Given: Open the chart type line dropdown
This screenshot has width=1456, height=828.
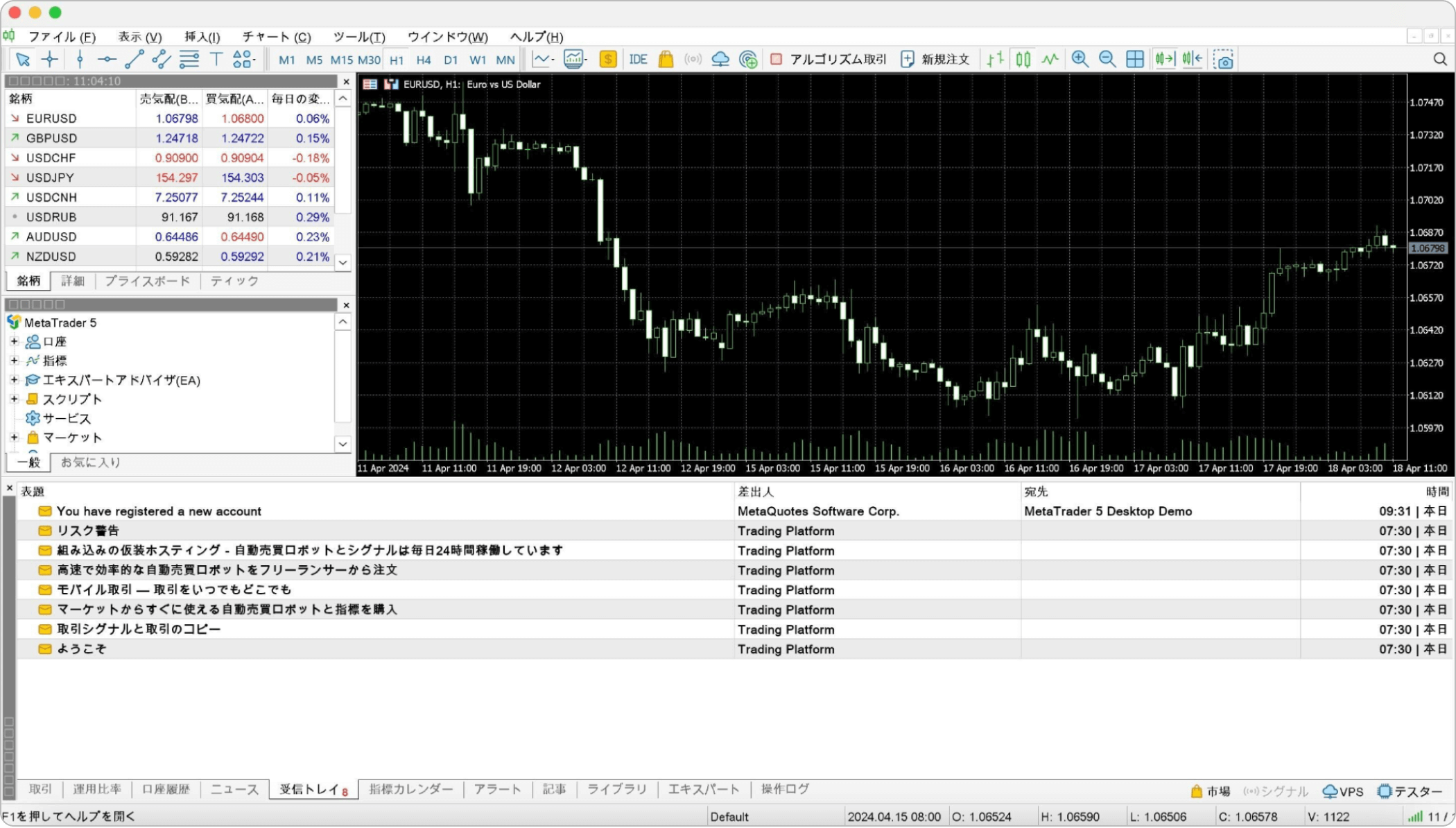Looking at the screenshot, I should pyautogui.click(x=543, y=60).
